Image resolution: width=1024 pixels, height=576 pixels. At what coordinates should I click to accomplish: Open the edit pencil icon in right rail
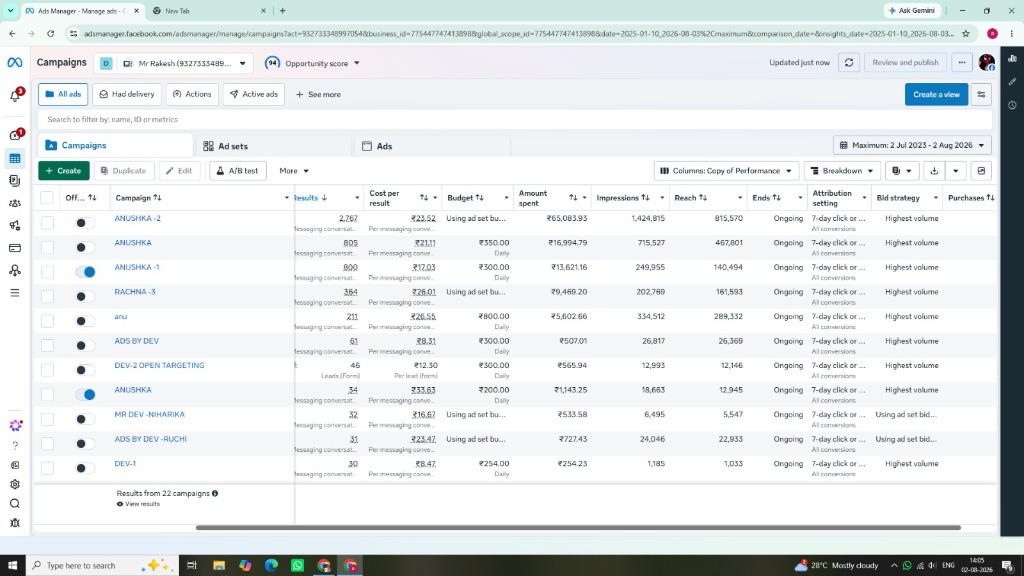click(x=1012, y=82)
